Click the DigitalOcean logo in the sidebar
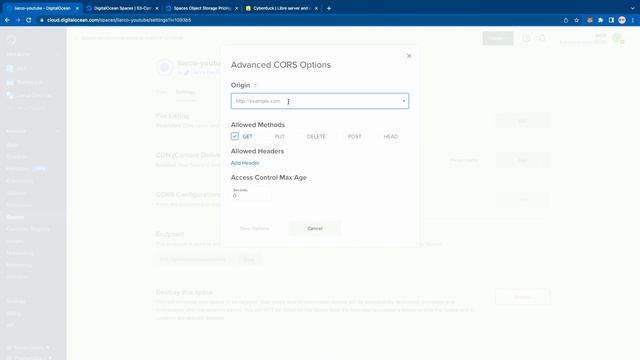This screenshot has width=640, height=360. click(x=11, y=39)
